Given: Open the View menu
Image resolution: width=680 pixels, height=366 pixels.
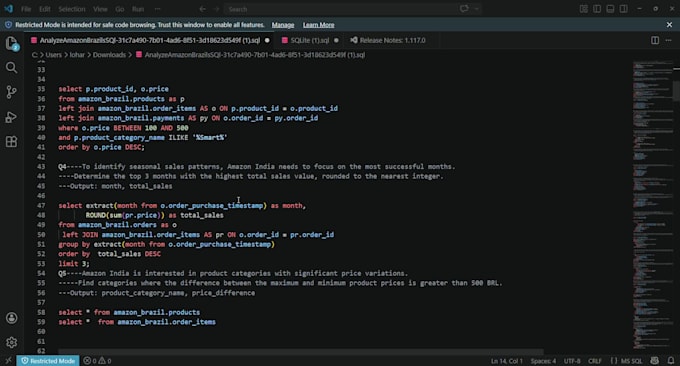Looking at the screenshot, I should [100, 9].
